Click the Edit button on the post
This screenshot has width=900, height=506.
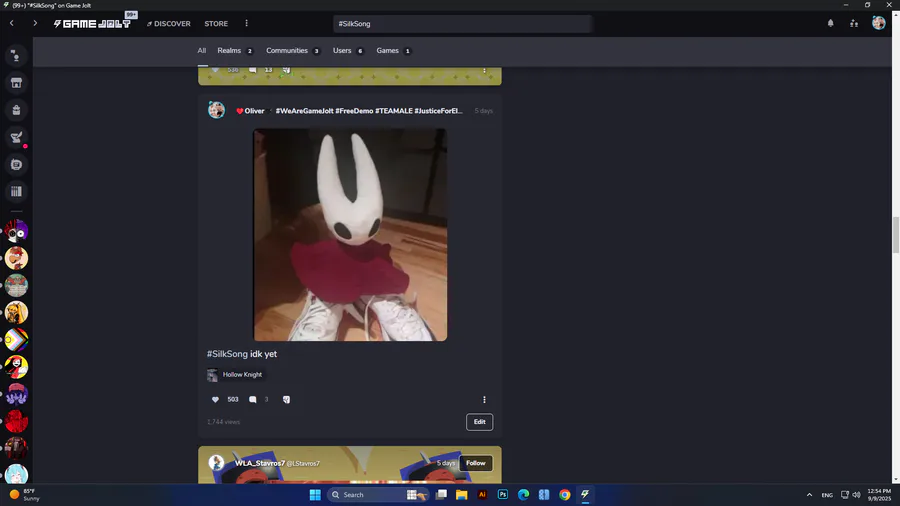[479, 422]
